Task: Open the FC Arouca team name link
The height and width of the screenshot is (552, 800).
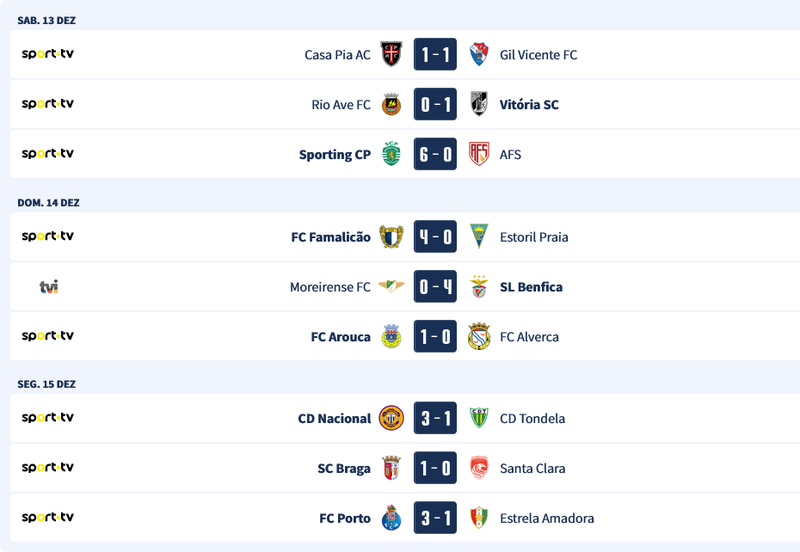Action: [x=341, y=337]
